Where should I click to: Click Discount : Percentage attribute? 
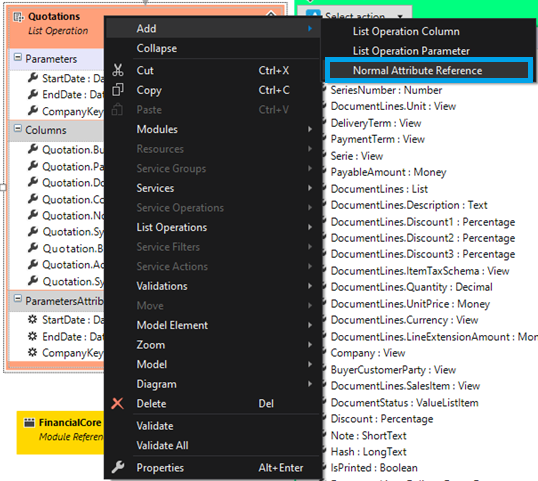click(x=382, y=419)
